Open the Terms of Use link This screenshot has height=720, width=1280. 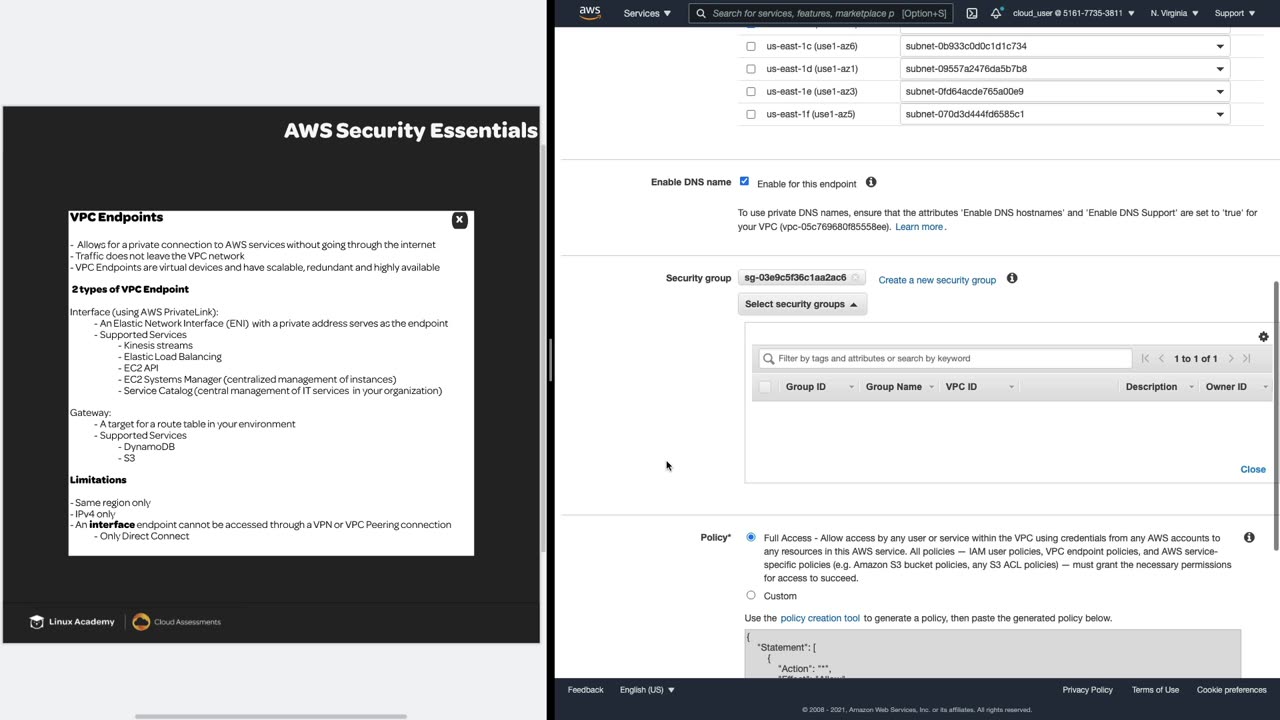click(1155, 690)
